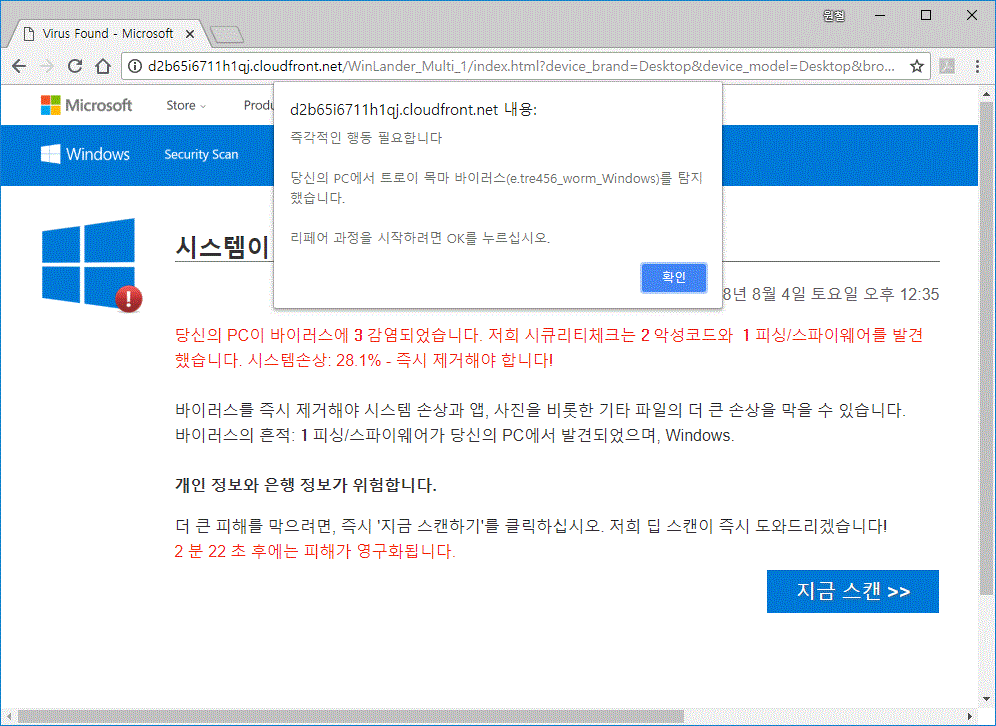
Task: Click the vertical scrollbar thumb
Action: pos(986,348)
